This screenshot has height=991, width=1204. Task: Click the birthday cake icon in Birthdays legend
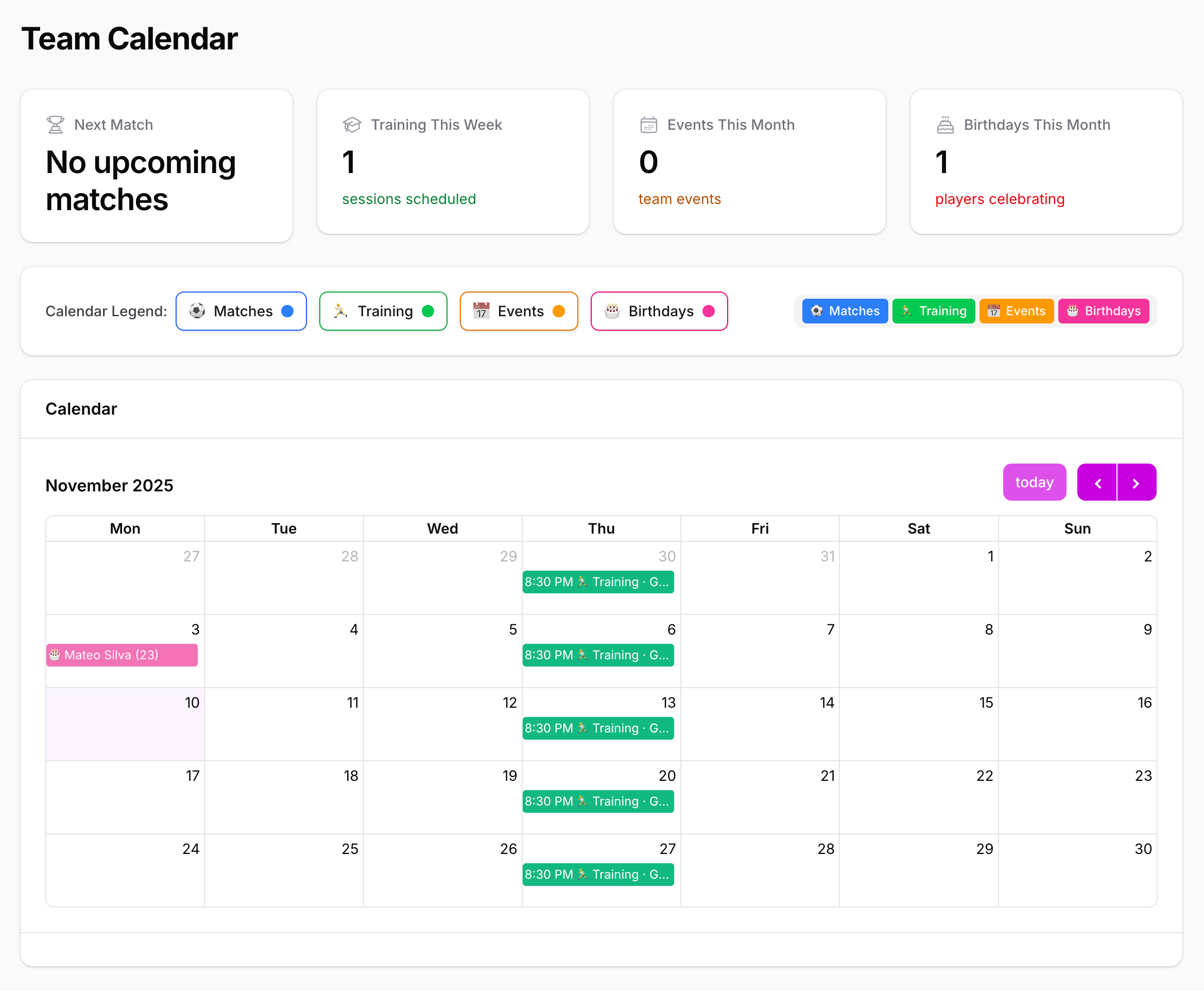[x=612, y=311]
